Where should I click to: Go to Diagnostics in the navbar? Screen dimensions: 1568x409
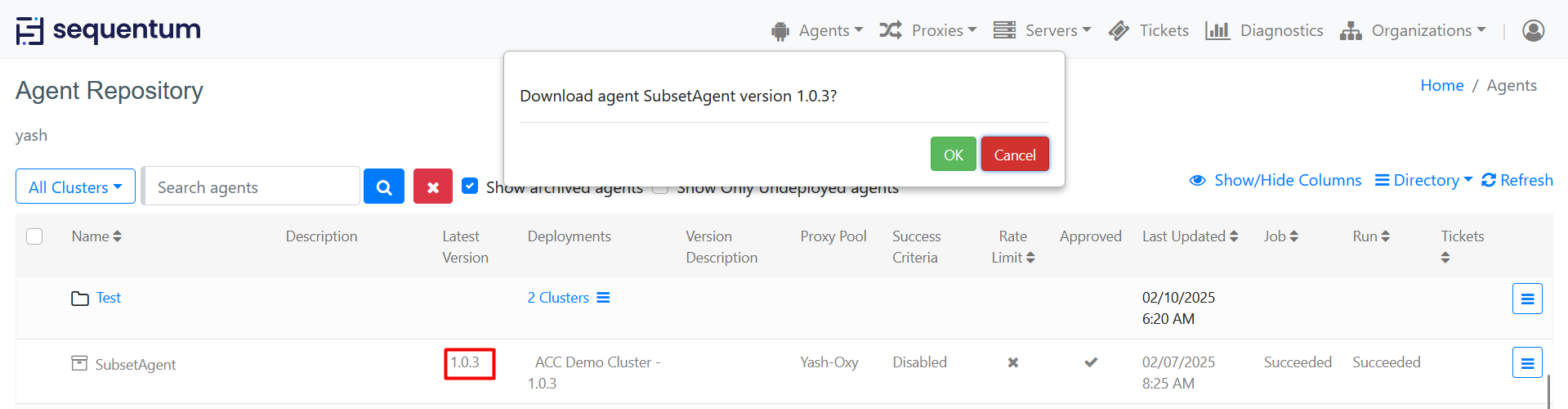tap(1264, 30)
